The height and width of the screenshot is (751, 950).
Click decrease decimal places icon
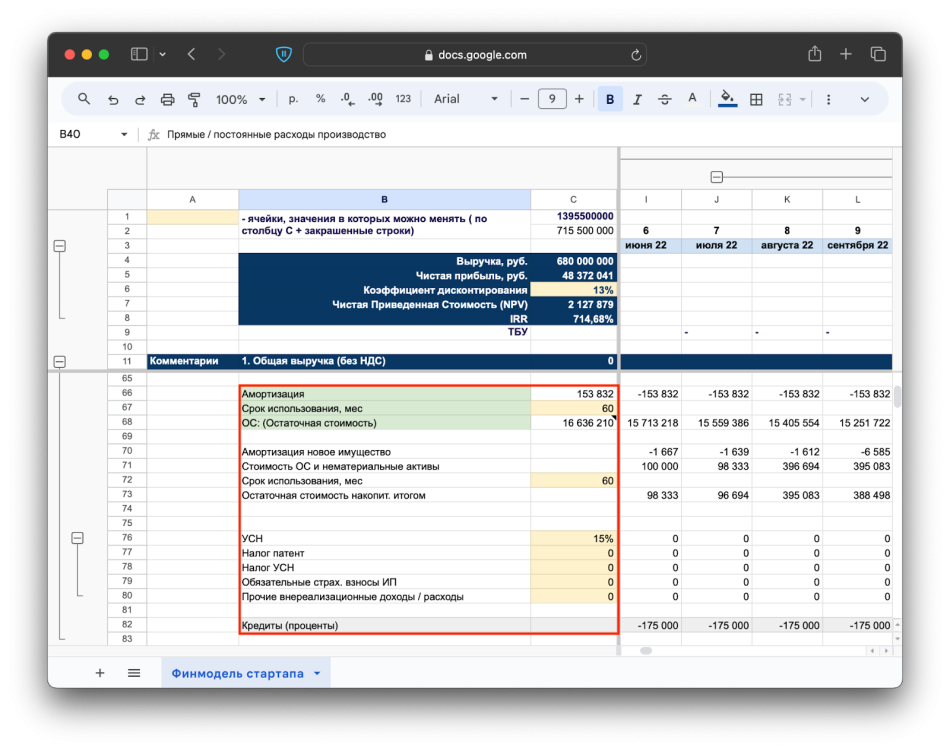pos(347,99)
